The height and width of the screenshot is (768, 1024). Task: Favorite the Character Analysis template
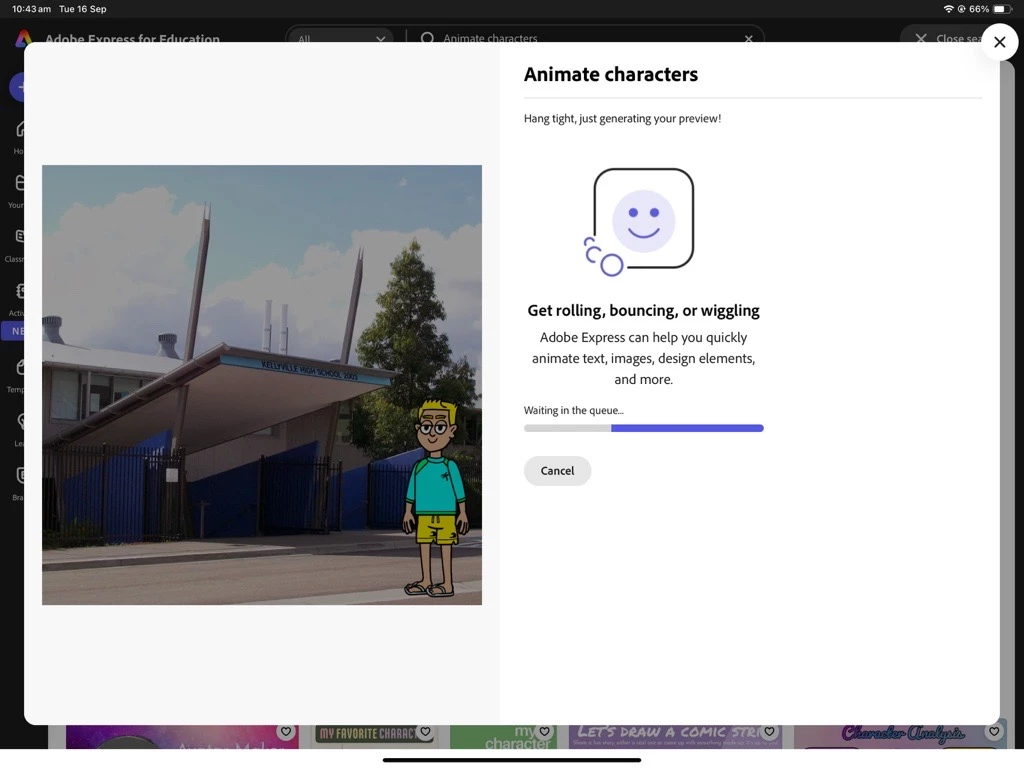994,732
